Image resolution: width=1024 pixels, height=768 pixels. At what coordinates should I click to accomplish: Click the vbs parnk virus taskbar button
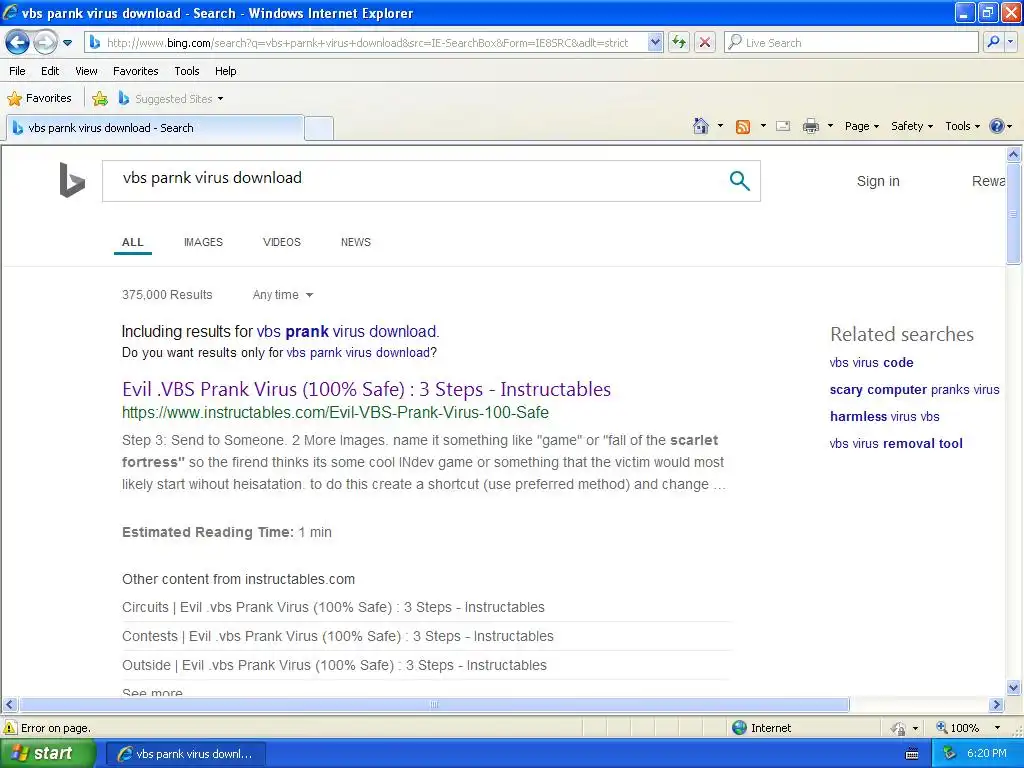[185, 754]
